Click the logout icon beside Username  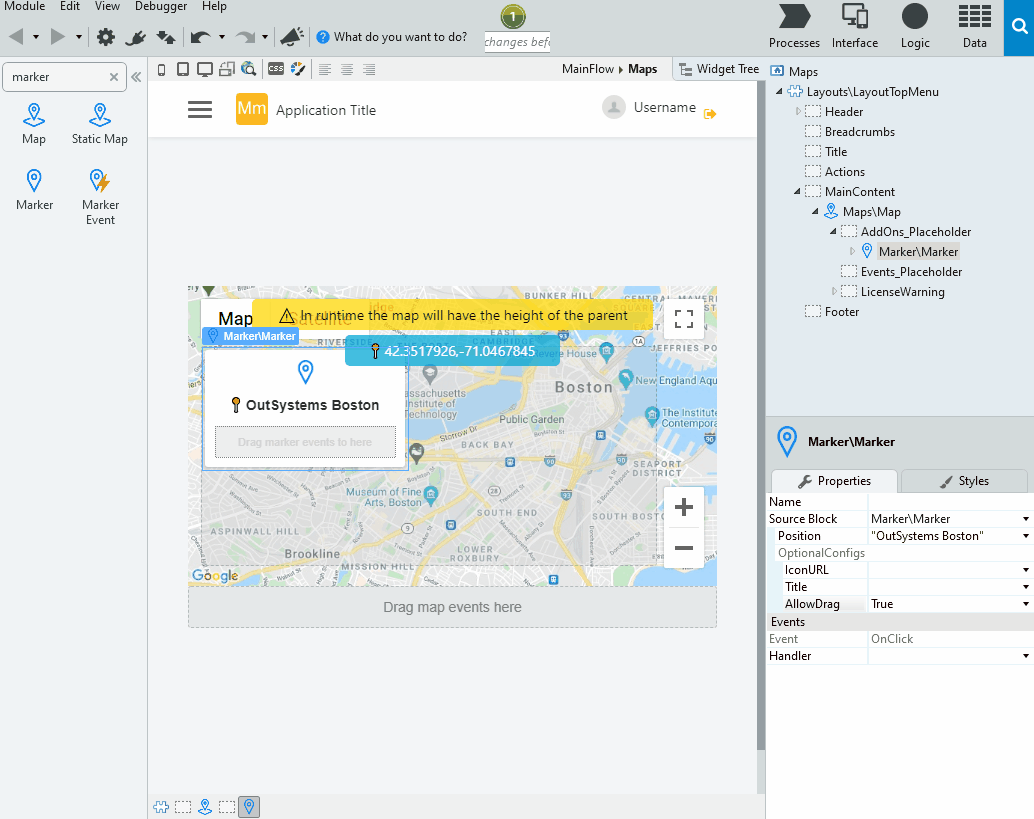(710, 114)
